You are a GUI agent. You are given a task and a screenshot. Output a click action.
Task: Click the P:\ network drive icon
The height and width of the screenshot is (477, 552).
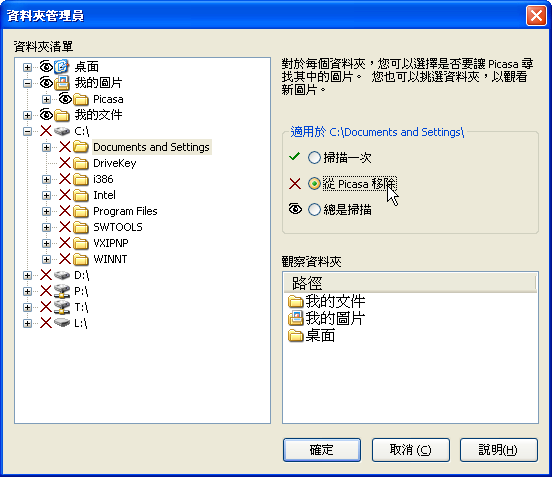(x=62, y=291)
